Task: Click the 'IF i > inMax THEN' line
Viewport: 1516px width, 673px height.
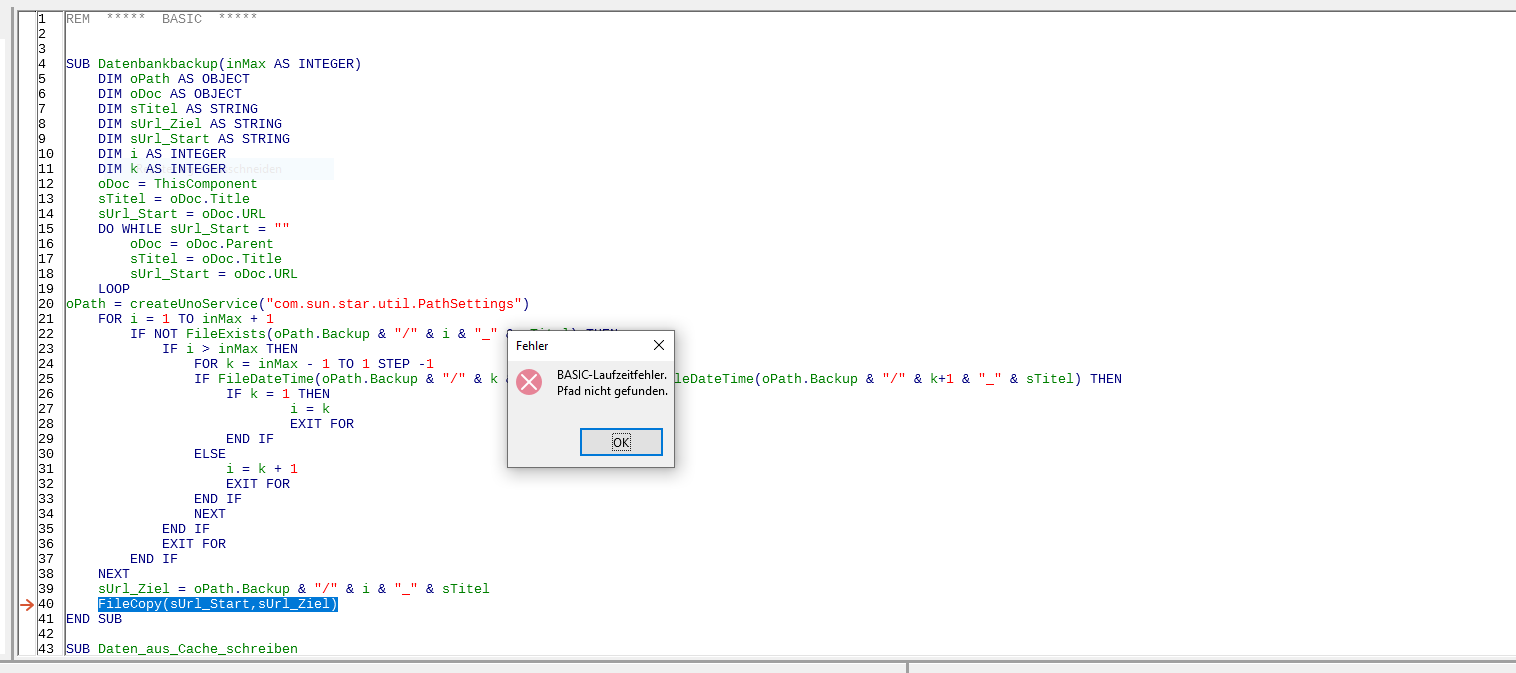Action: [x=230, y=349]
